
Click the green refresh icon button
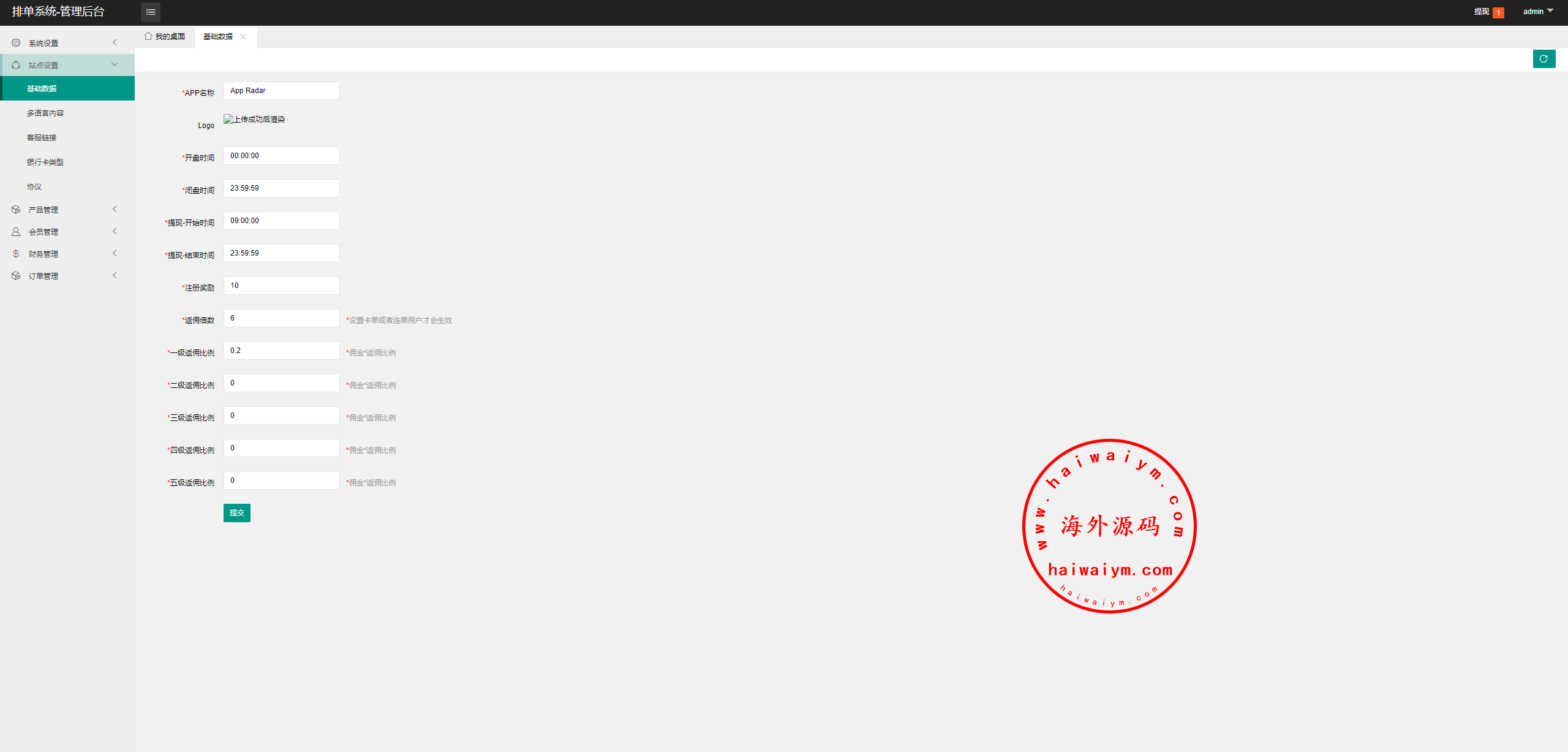click(x=1544, y=59)
